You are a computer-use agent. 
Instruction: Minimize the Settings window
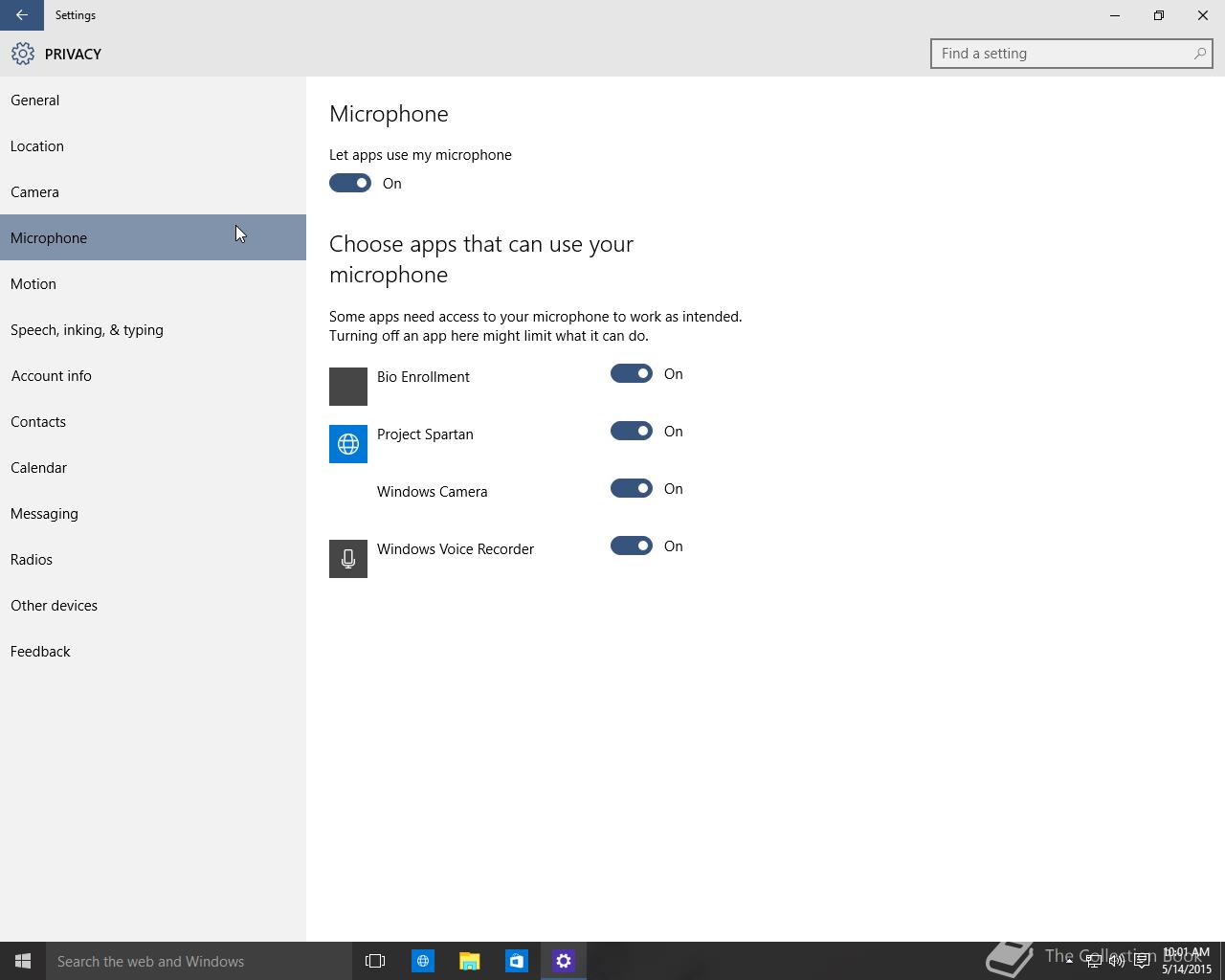(1115, 15)
